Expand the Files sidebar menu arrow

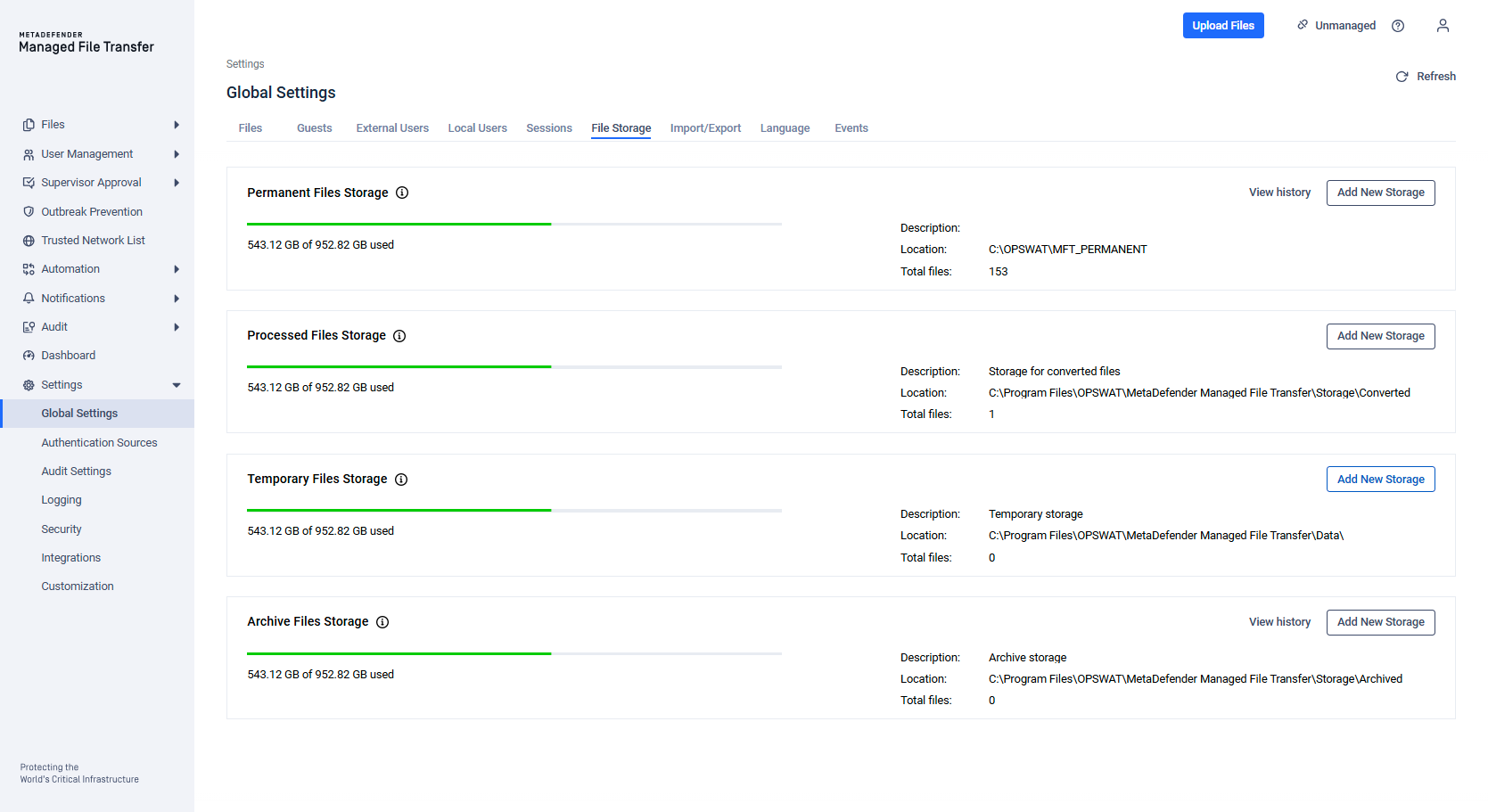click(x=177, y=125)
